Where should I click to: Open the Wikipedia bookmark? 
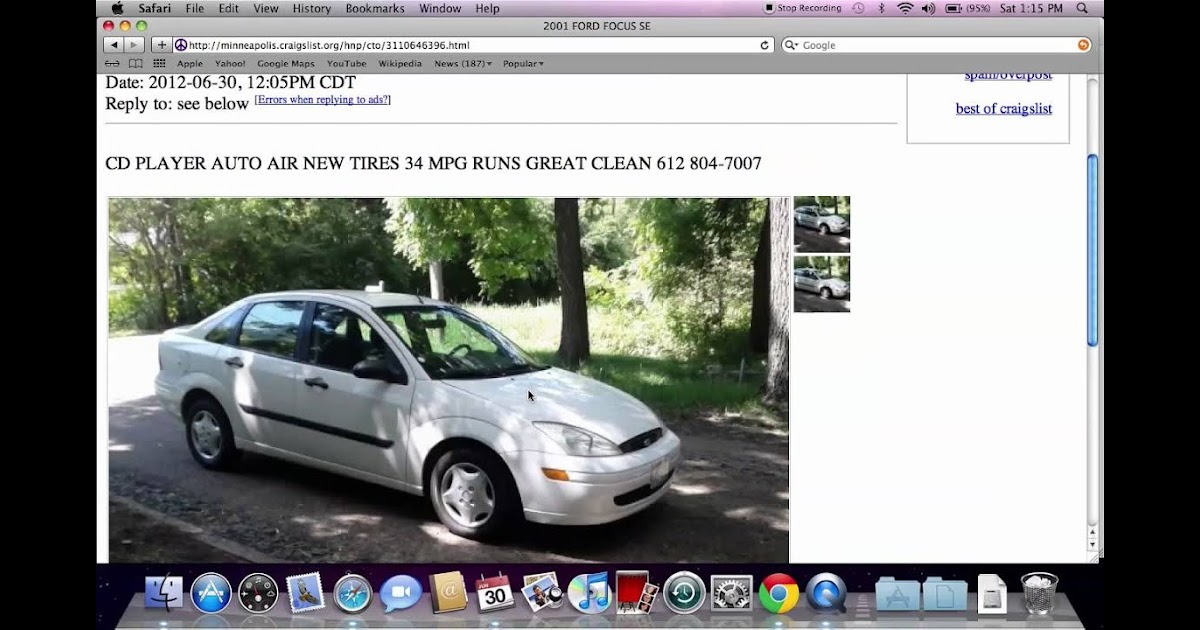[x=400, y=63]
